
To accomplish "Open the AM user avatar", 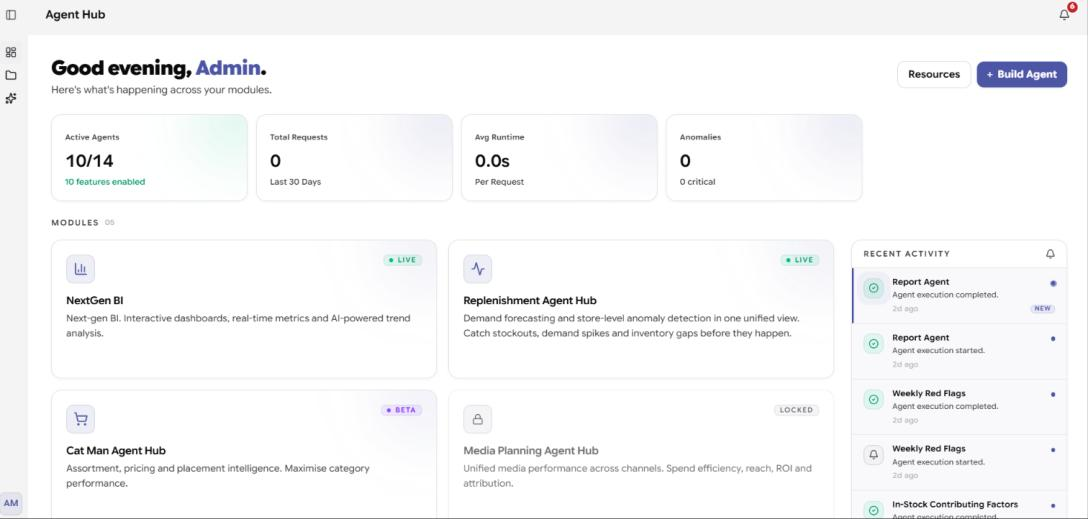I will pyautogui.click(x=11, y=503).
